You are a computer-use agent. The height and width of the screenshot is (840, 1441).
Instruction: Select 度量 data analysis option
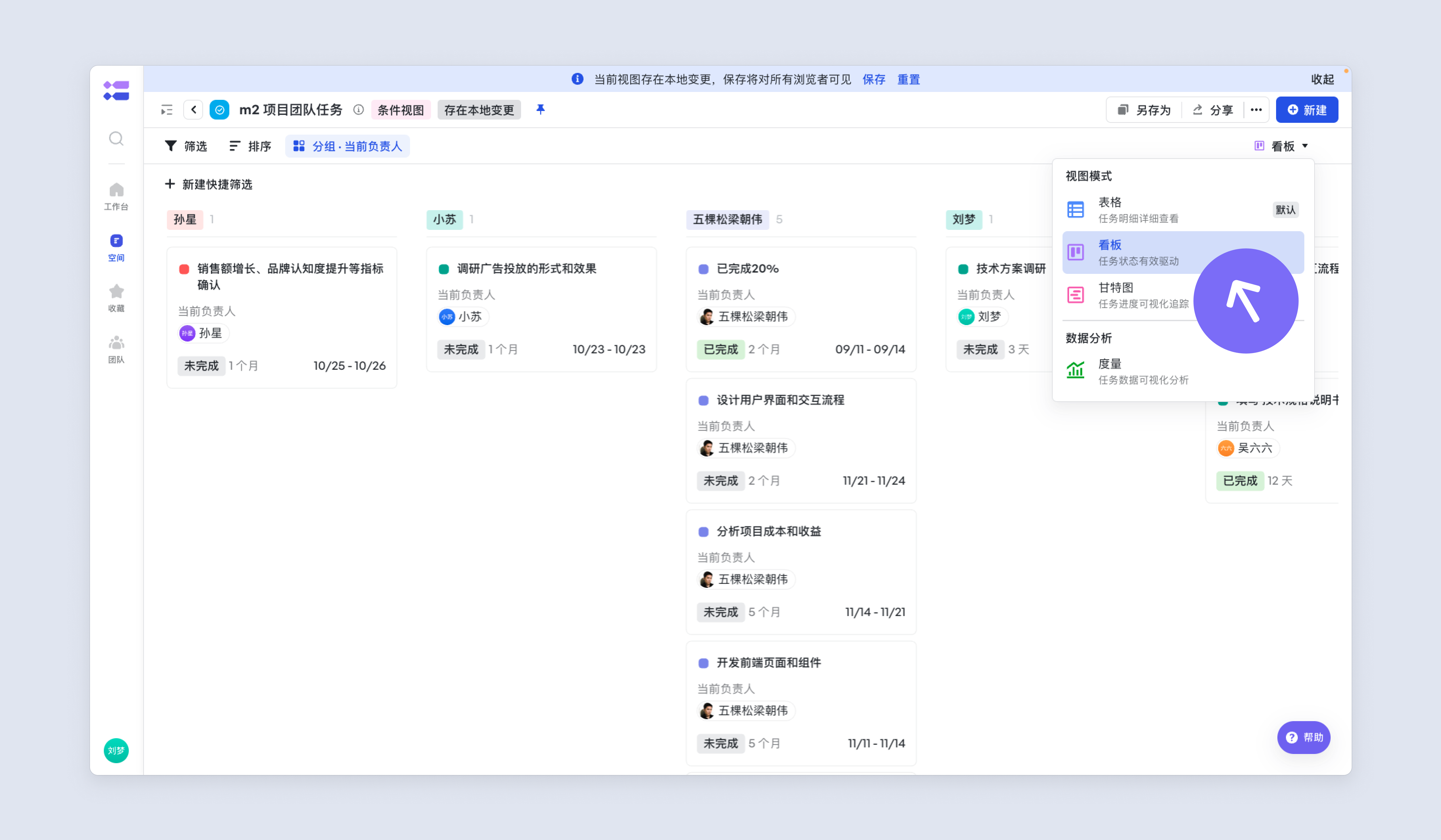pyautogui.click(x=1183, y=371)
